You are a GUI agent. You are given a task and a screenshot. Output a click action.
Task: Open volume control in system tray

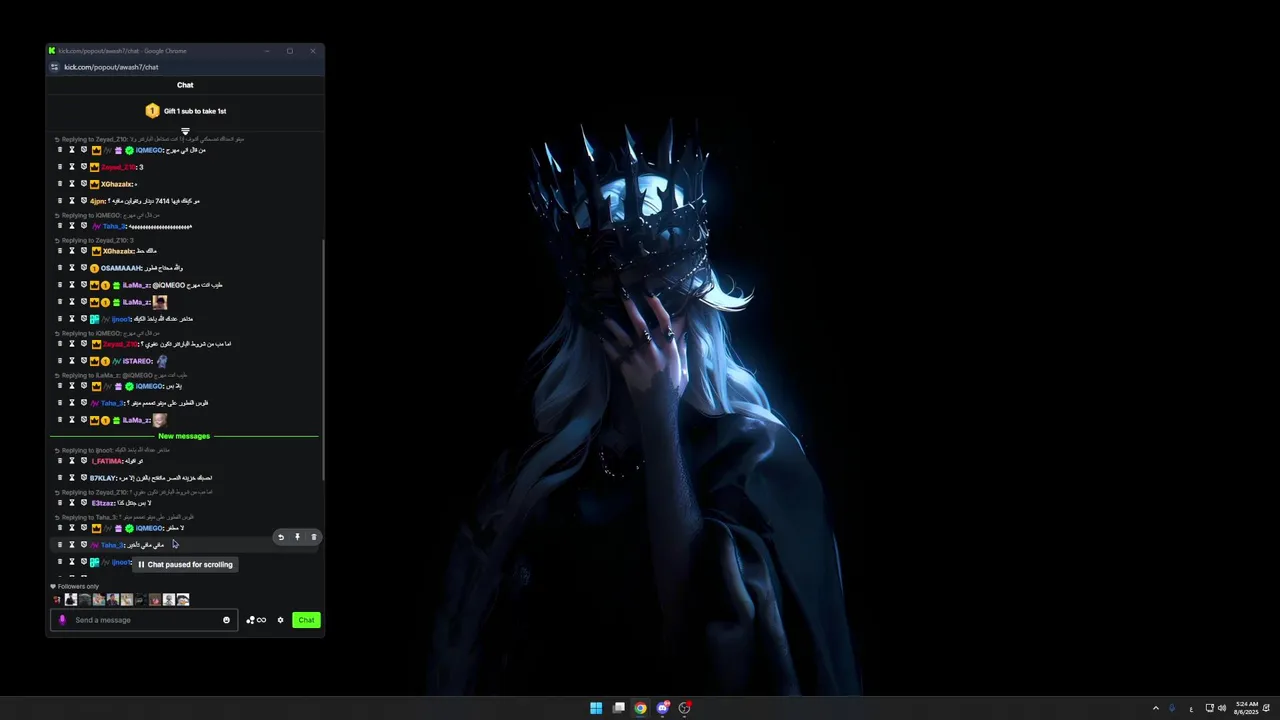1222,708
